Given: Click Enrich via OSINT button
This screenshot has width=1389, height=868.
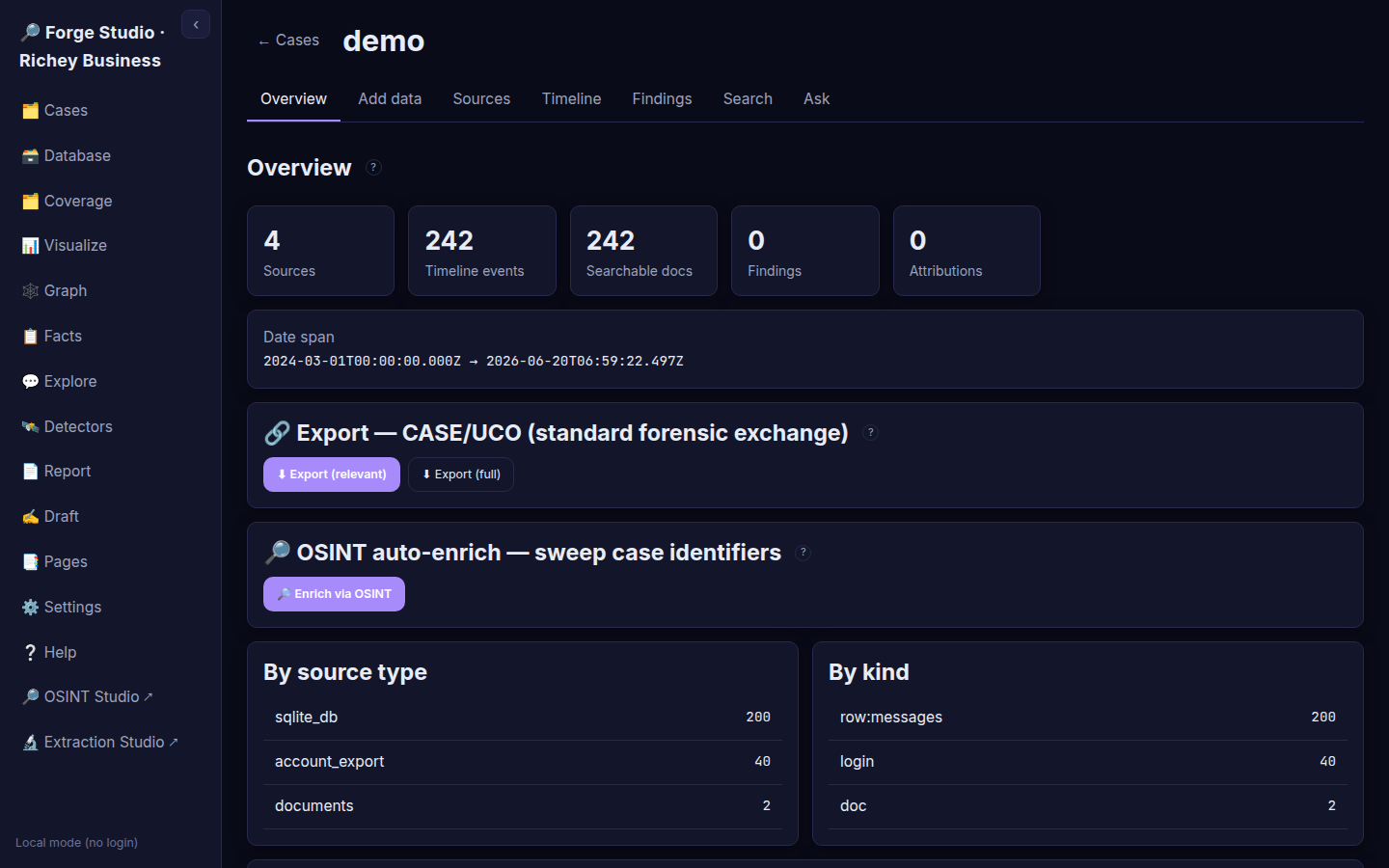Looking at the screenshot, I should (334, 594).
